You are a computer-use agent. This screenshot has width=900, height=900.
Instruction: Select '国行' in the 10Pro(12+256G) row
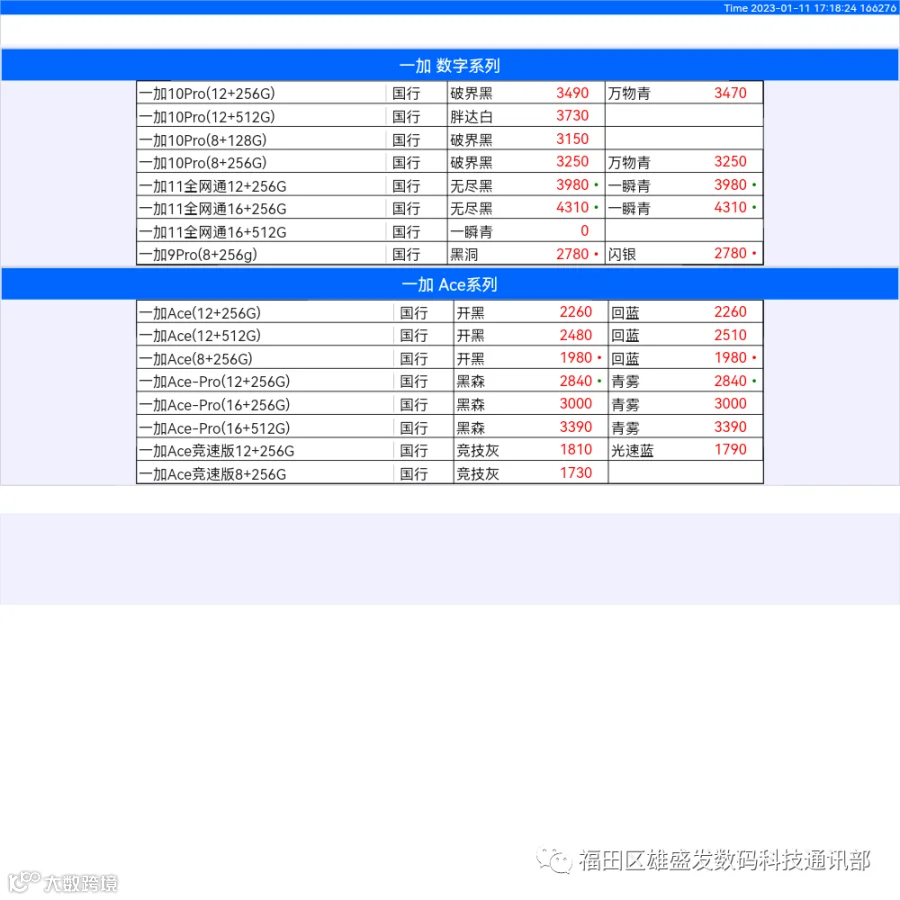(x=406, y=93)
